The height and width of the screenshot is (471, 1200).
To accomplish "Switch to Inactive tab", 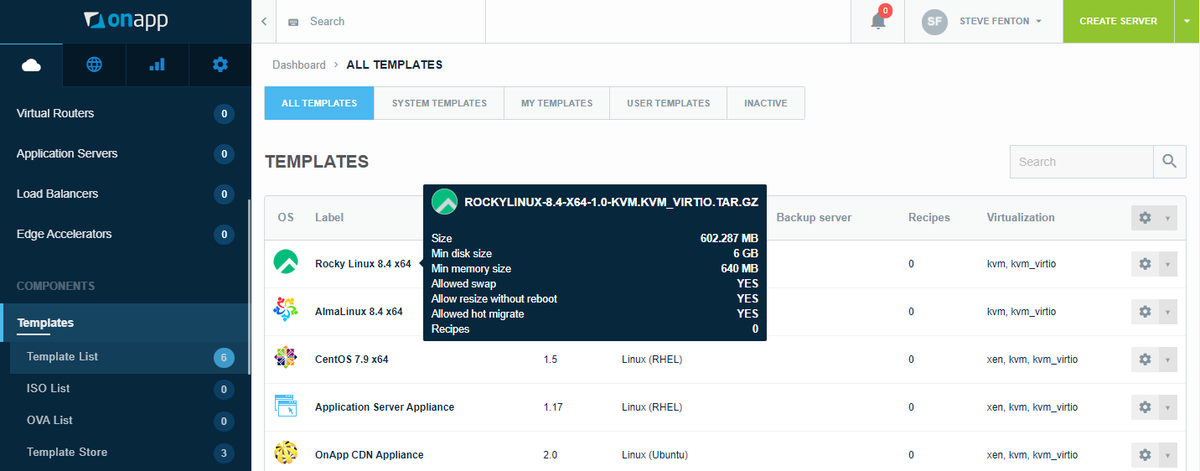I will tap(765, 103).
